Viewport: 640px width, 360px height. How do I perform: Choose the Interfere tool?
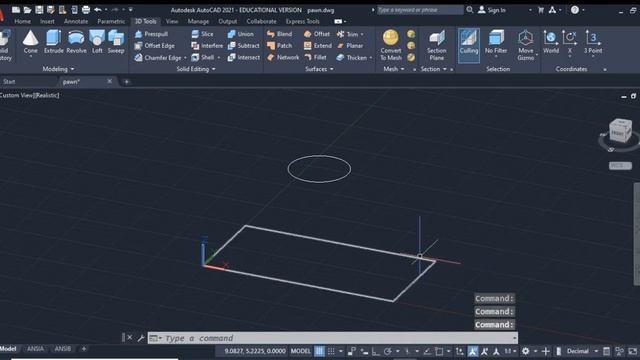207,46
